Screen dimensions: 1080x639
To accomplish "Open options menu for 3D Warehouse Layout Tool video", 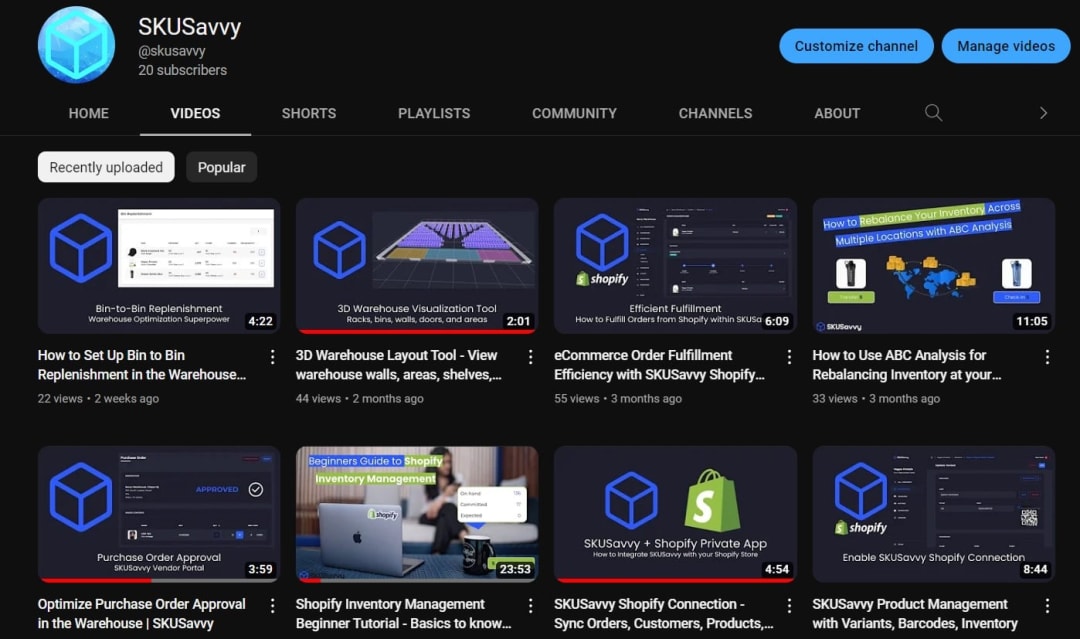I will 530,357.
